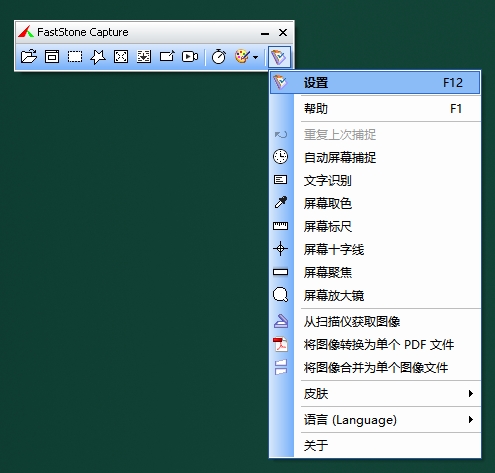This screenshot has height=473, width=495.
Task: Start the screen recorder icon
Action: click(190, 57)
